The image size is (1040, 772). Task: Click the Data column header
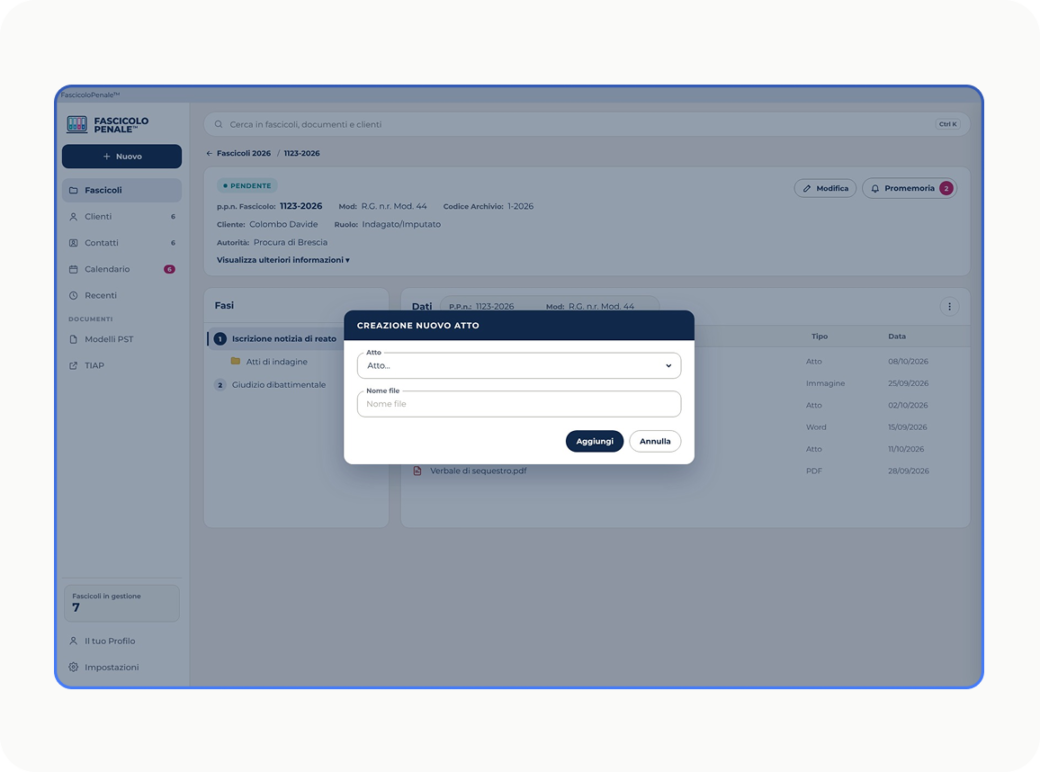click(897, 336)
